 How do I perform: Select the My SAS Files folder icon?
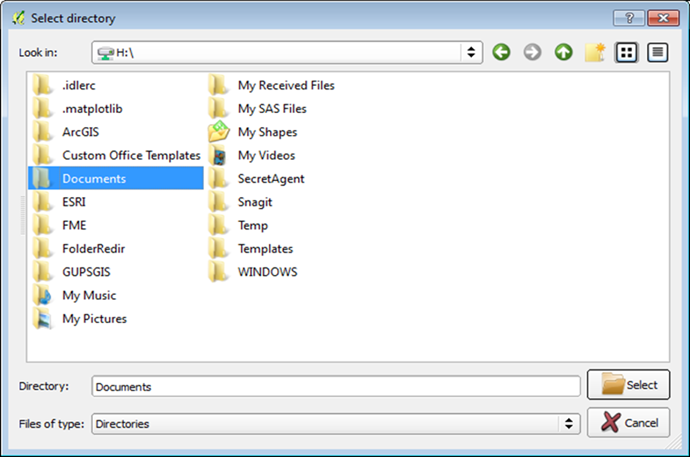click(x=219, y=108)
